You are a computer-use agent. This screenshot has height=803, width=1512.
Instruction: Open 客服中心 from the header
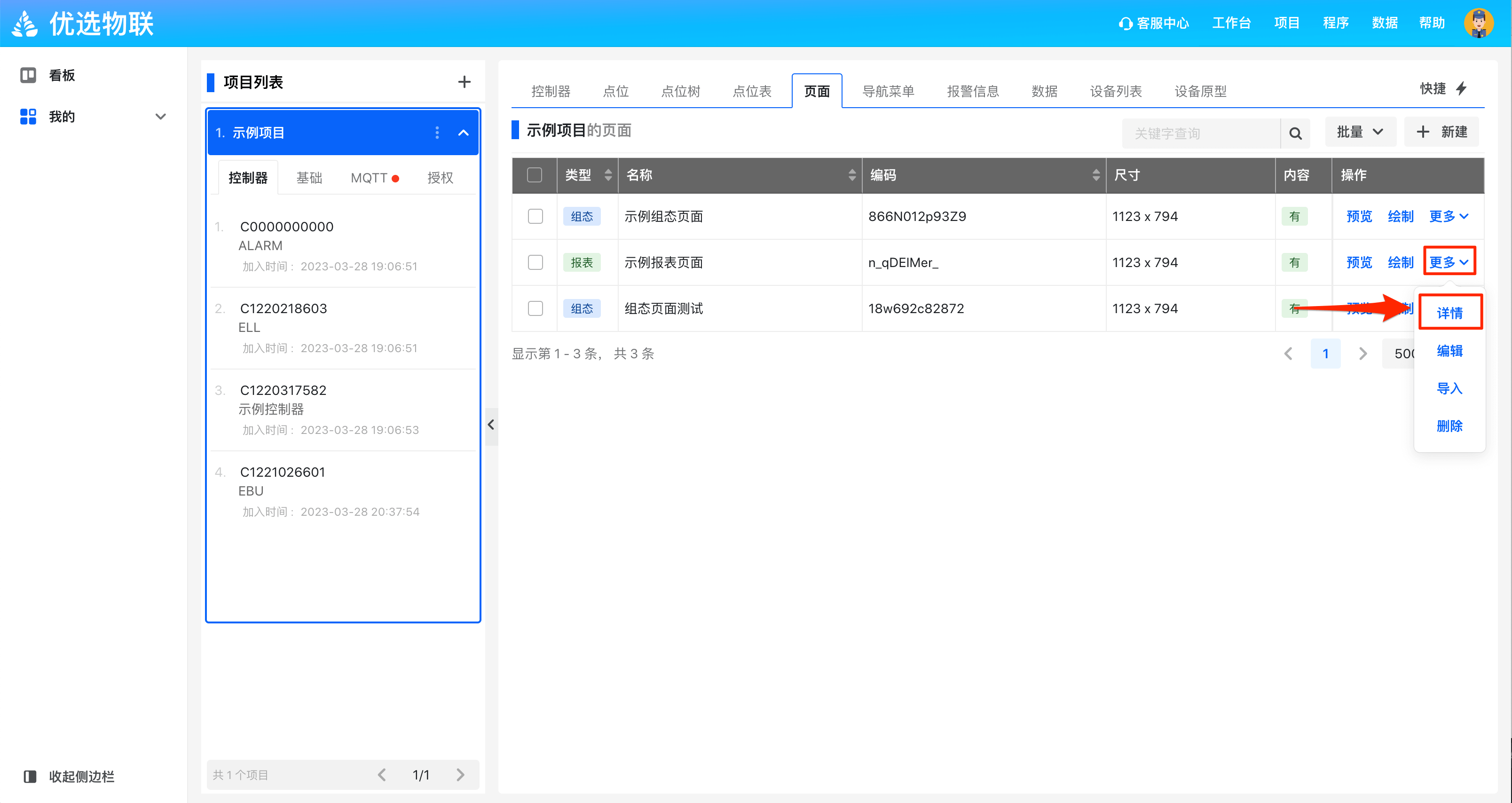[1153, 24]
